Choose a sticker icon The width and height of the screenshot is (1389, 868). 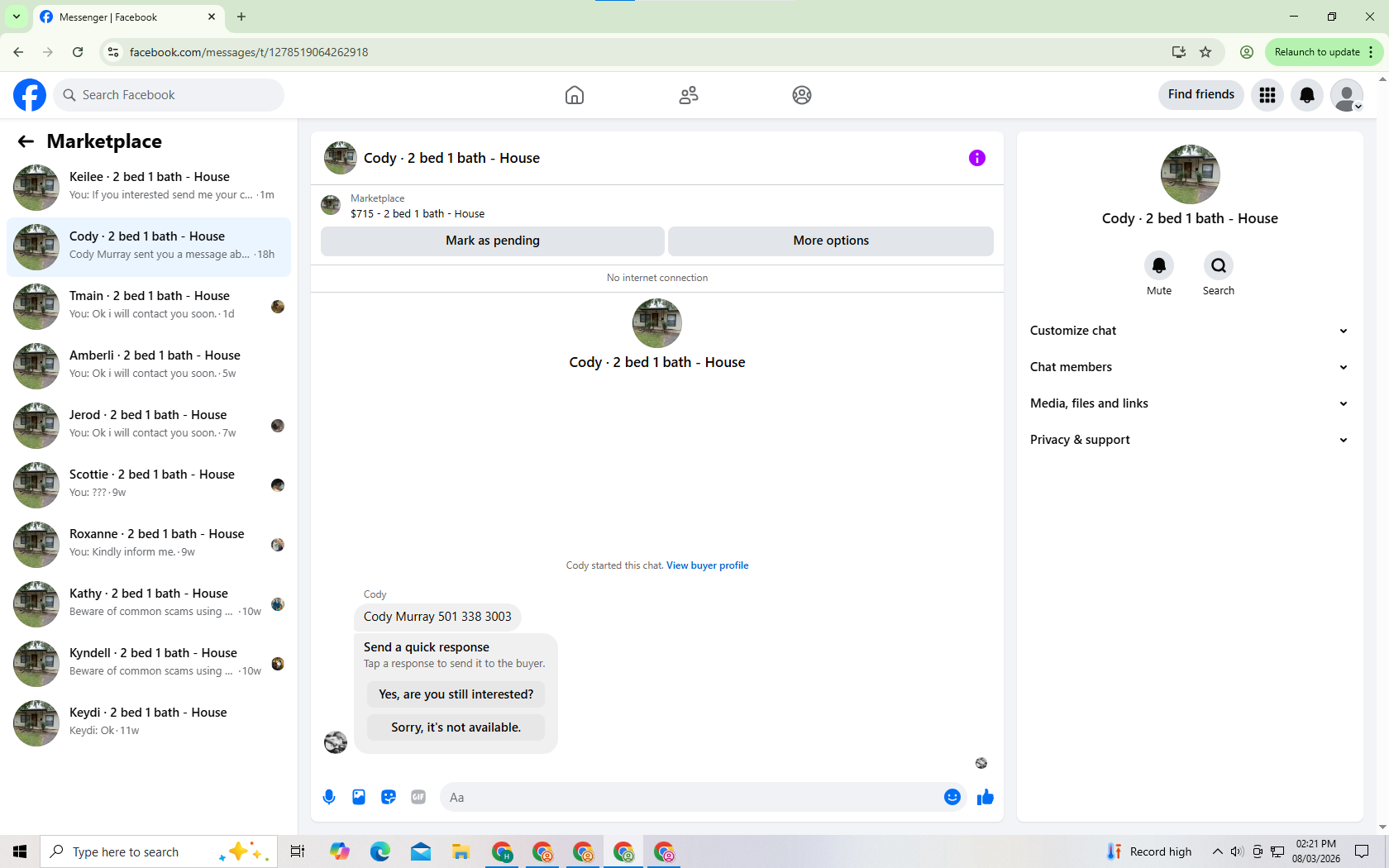pyautogui.click(x=389, y=797)
